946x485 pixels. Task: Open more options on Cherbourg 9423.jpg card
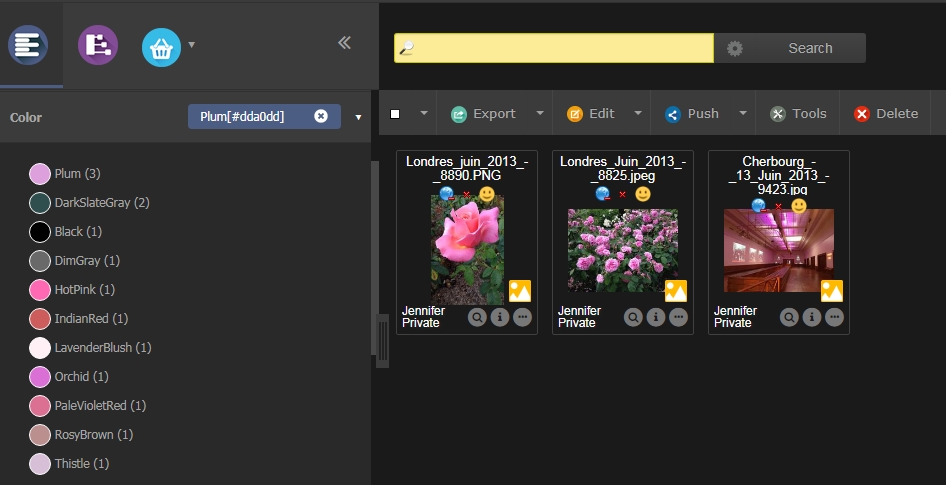click(x=834, y=317)
